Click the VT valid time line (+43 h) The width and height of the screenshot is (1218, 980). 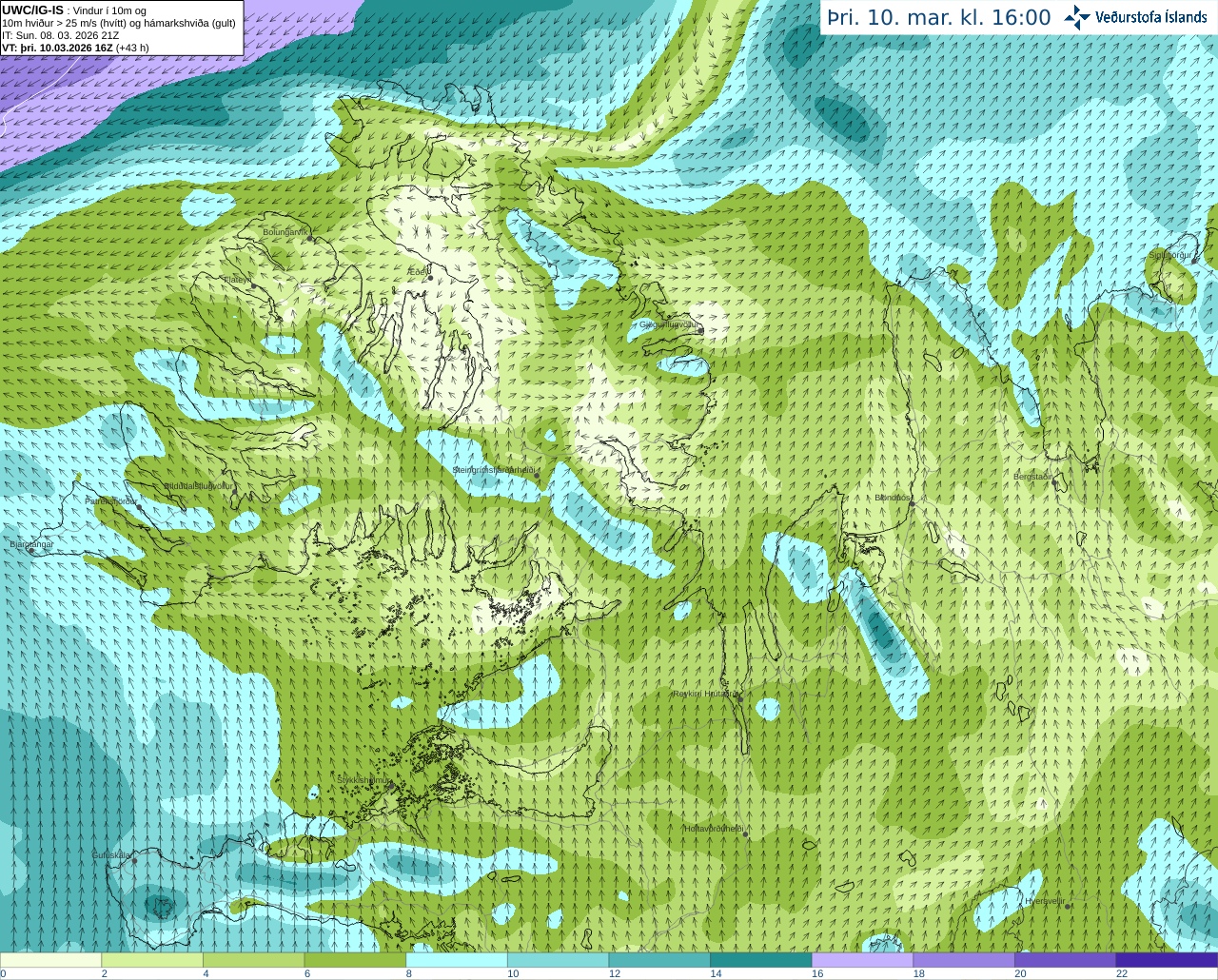75,48
